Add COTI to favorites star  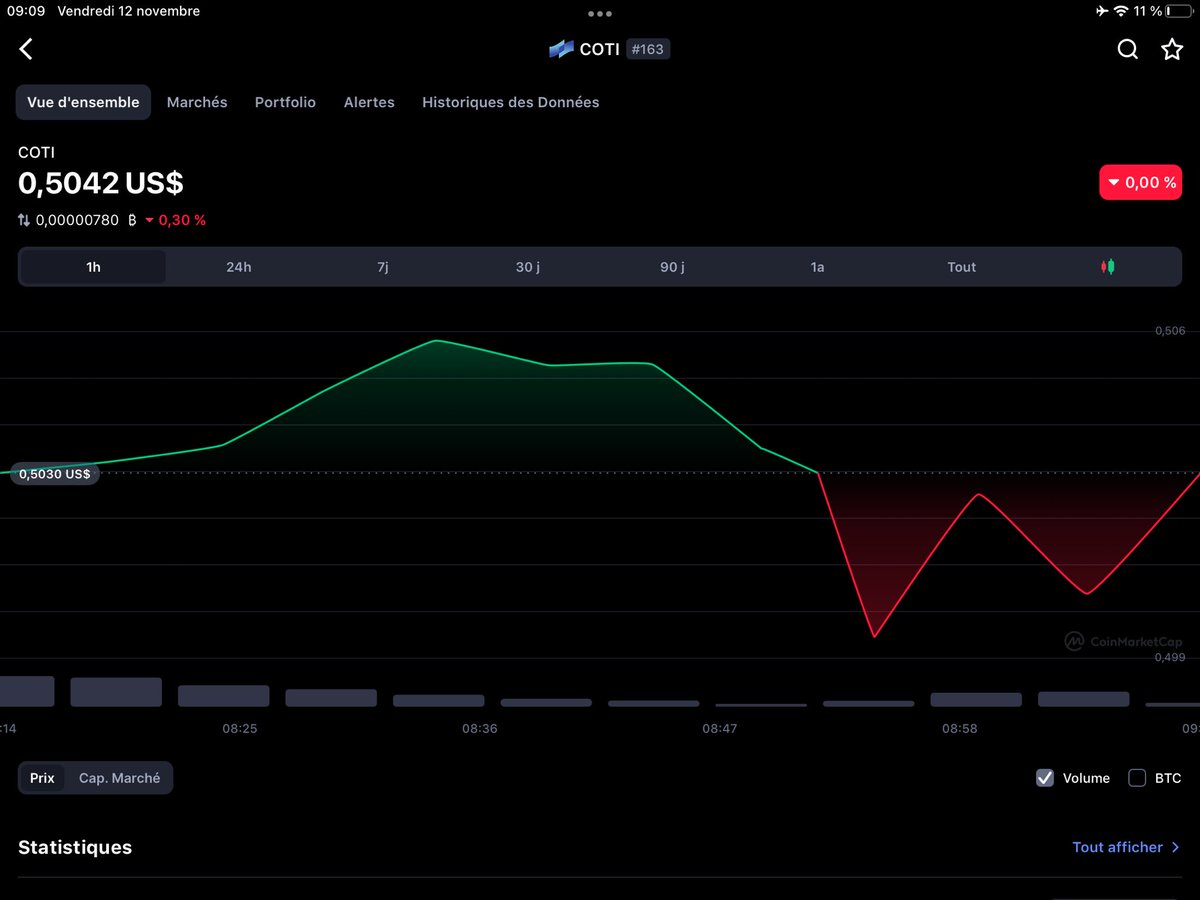(1172, 49)
